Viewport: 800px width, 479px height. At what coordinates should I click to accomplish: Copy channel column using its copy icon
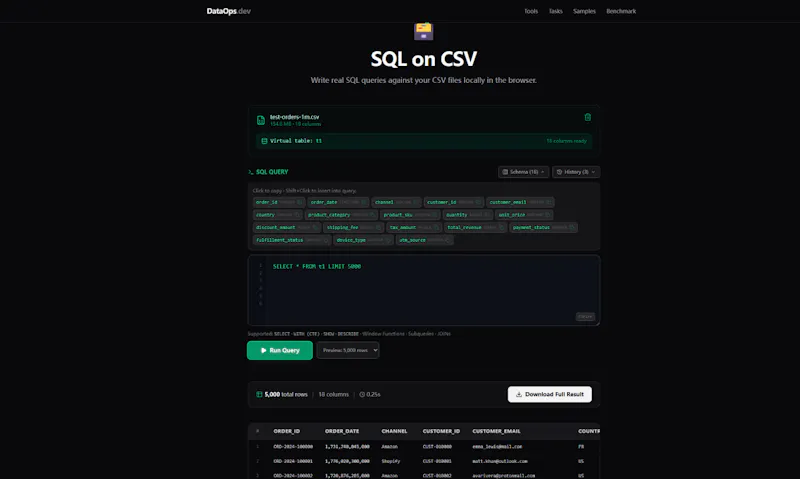point(416,202)
